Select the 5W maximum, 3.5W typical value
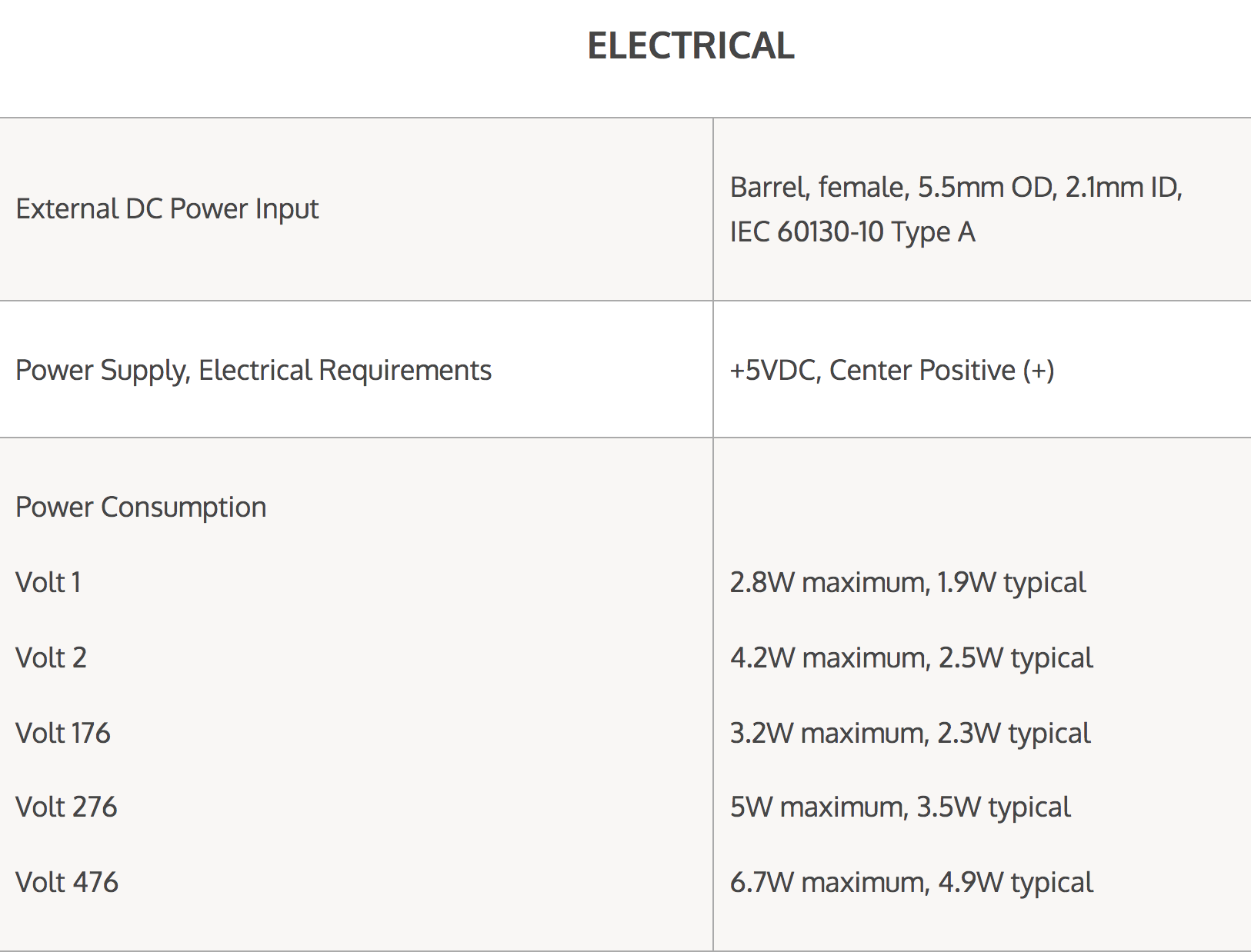The width and height of the screenshot is (1251, 952). click(x=900, y=807)
